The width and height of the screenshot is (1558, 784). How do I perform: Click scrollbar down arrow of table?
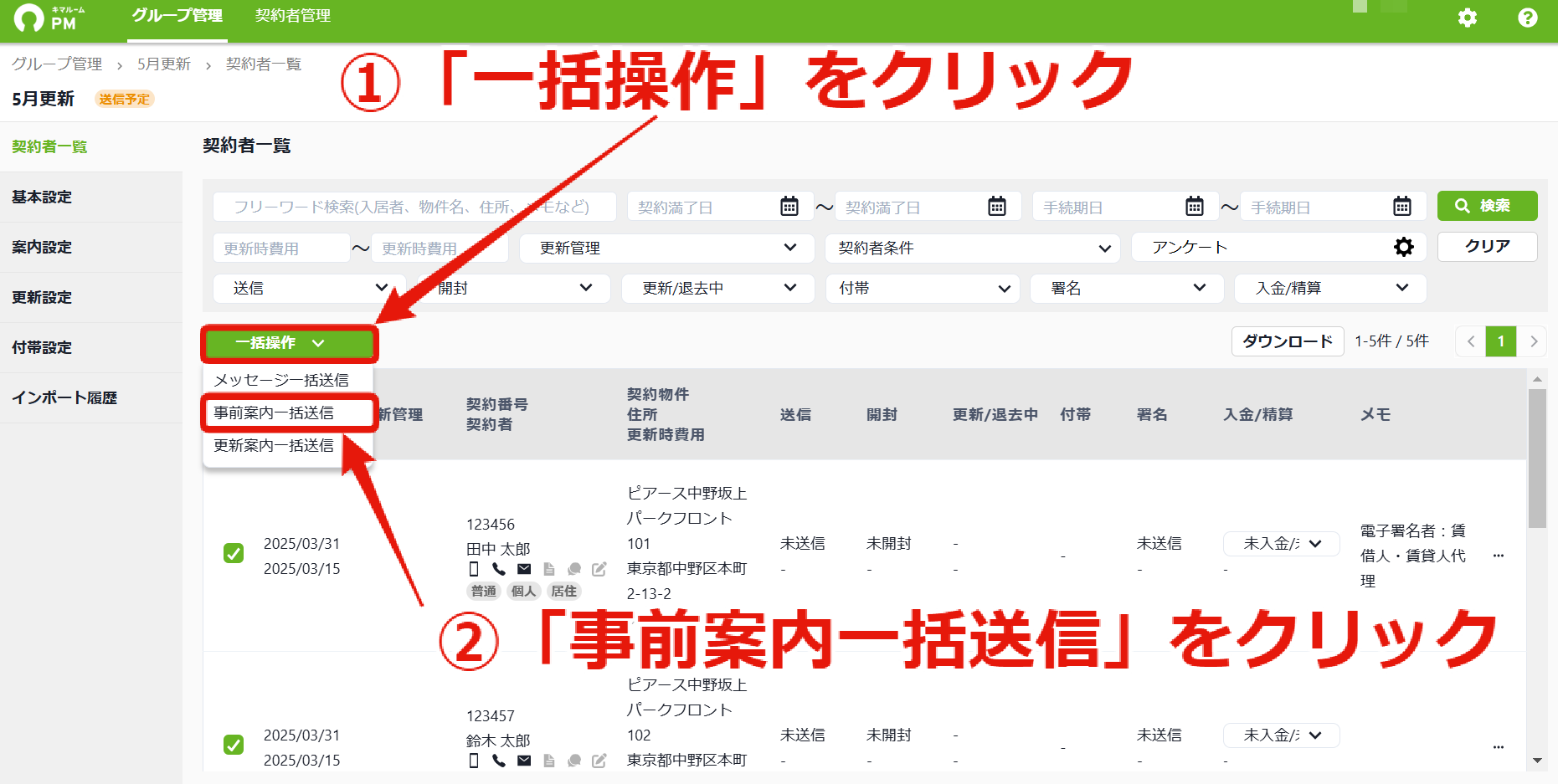coord(1537,761)
